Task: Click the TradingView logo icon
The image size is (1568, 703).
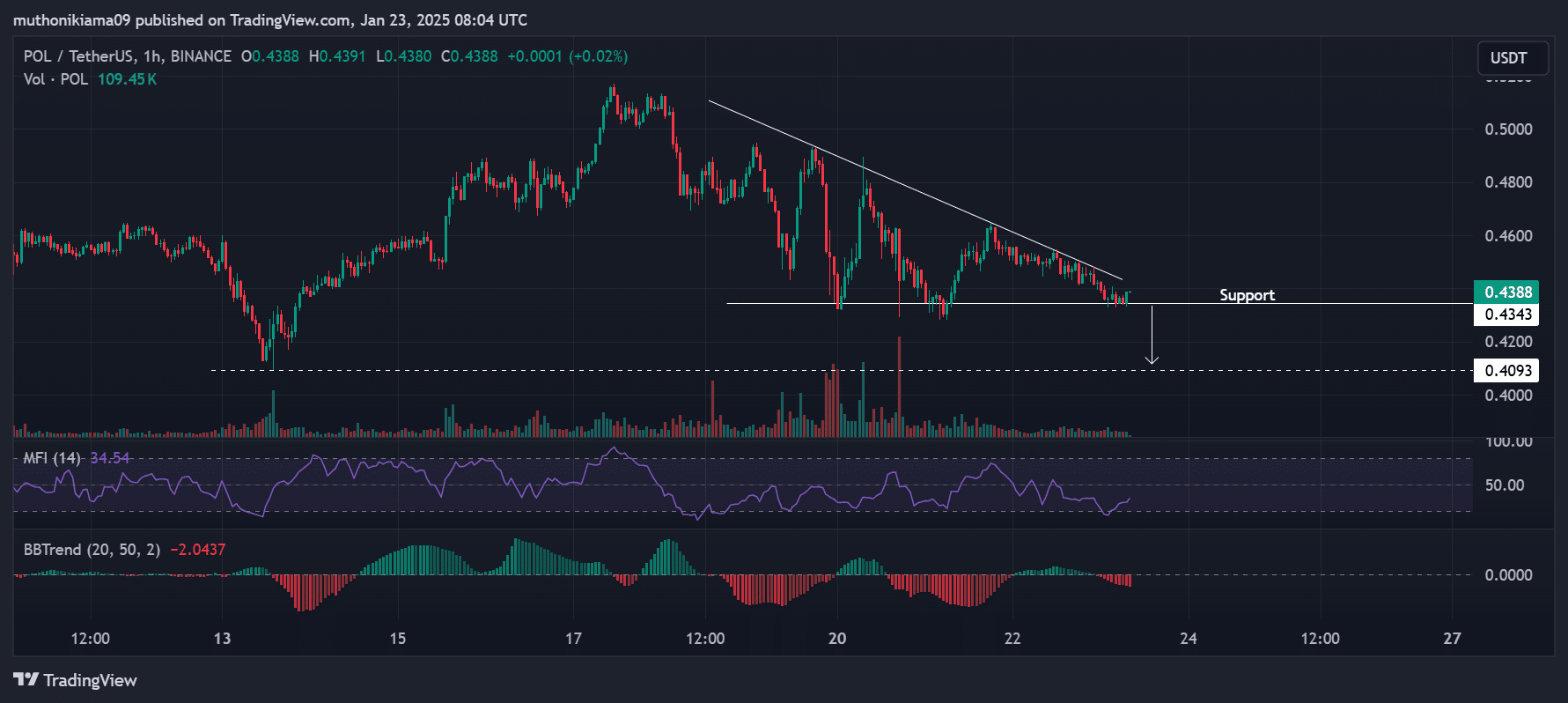Action: point(26,679)
